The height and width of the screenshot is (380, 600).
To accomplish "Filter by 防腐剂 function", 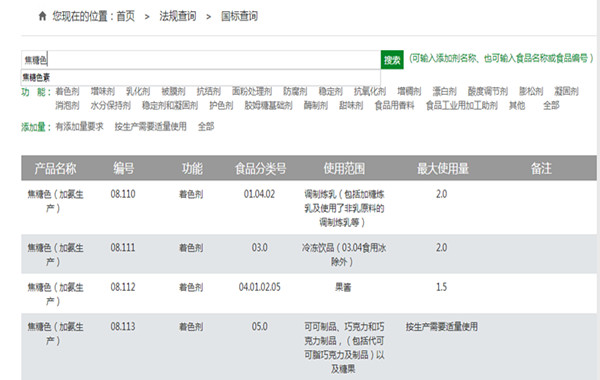I will (295, 91).
